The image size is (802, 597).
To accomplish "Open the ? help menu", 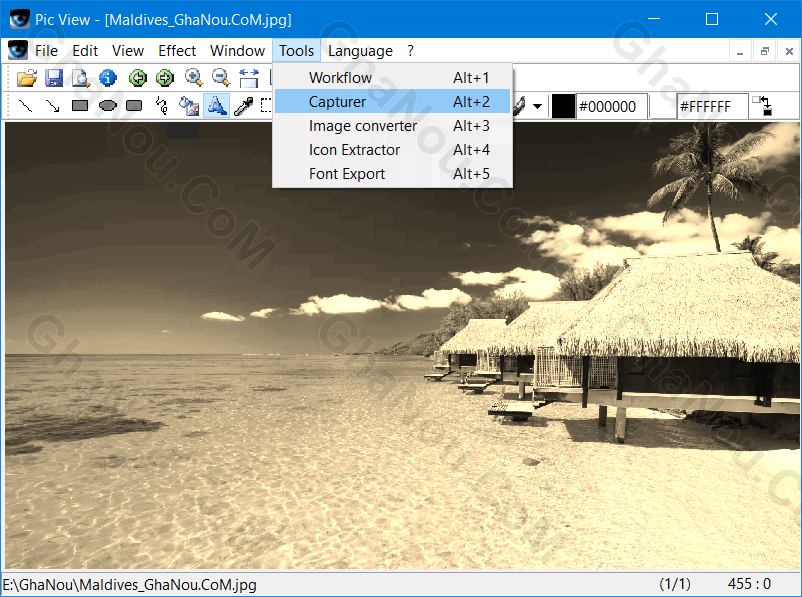I will pos(410,51).
